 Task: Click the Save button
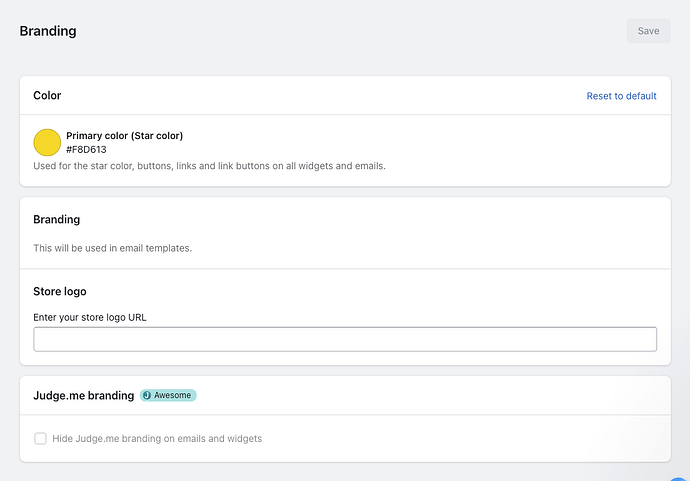point(648,31)
